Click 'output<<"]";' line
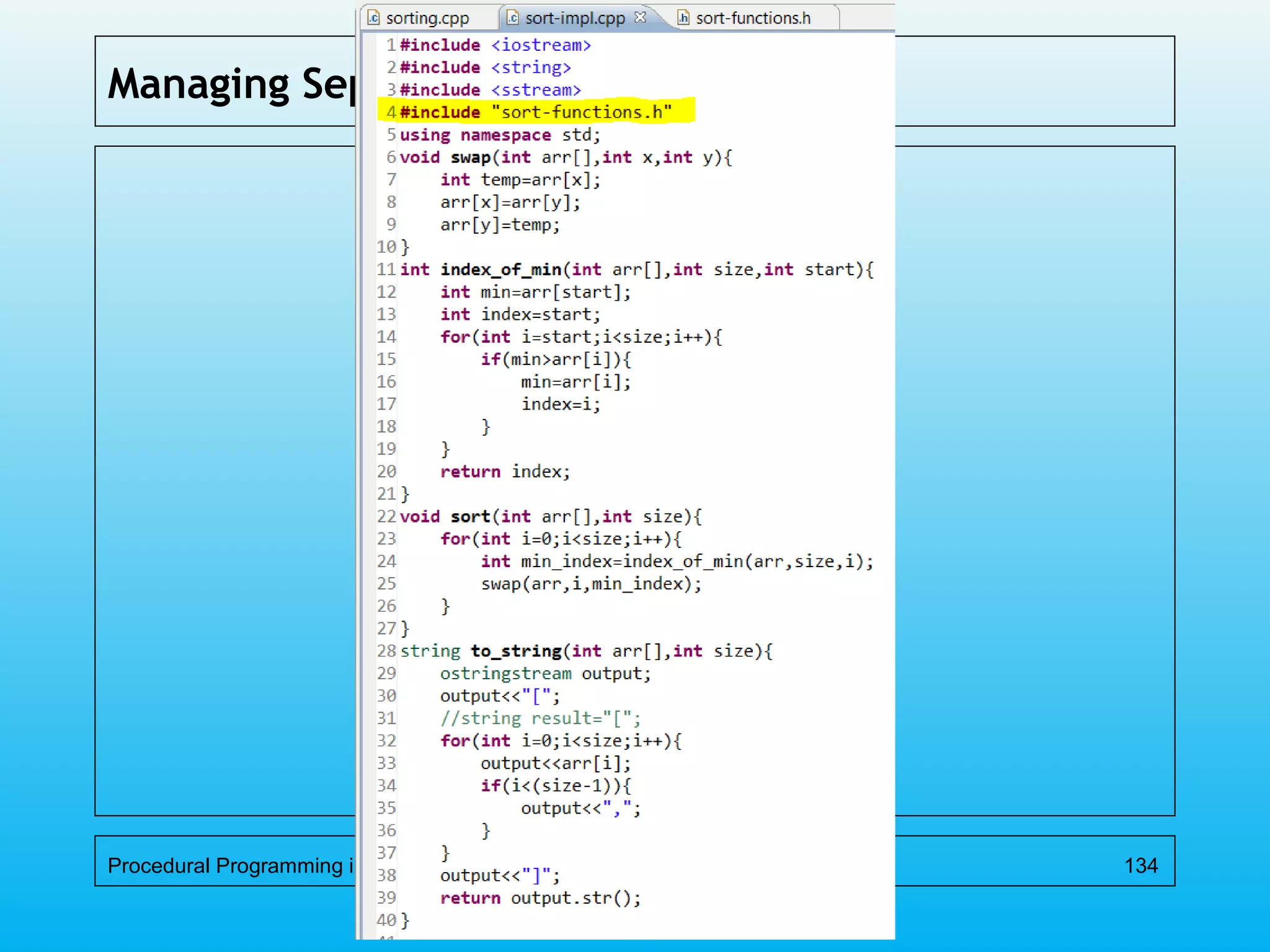This screenshot has width=1270, height=952. click(x=500, y=876)
